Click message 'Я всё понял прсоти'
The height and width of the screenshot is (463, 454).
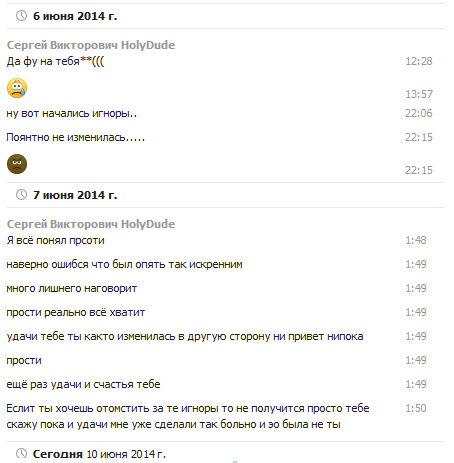tap(56, 240)
